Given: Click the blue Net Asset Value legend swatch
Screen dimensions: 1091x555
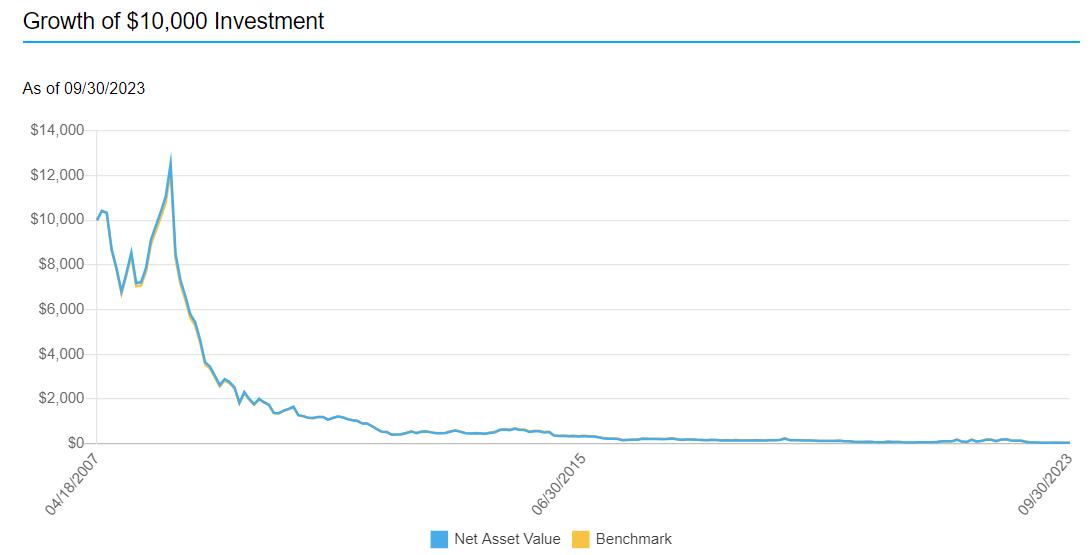Looking at the screenshot, I should click(439, 539).
